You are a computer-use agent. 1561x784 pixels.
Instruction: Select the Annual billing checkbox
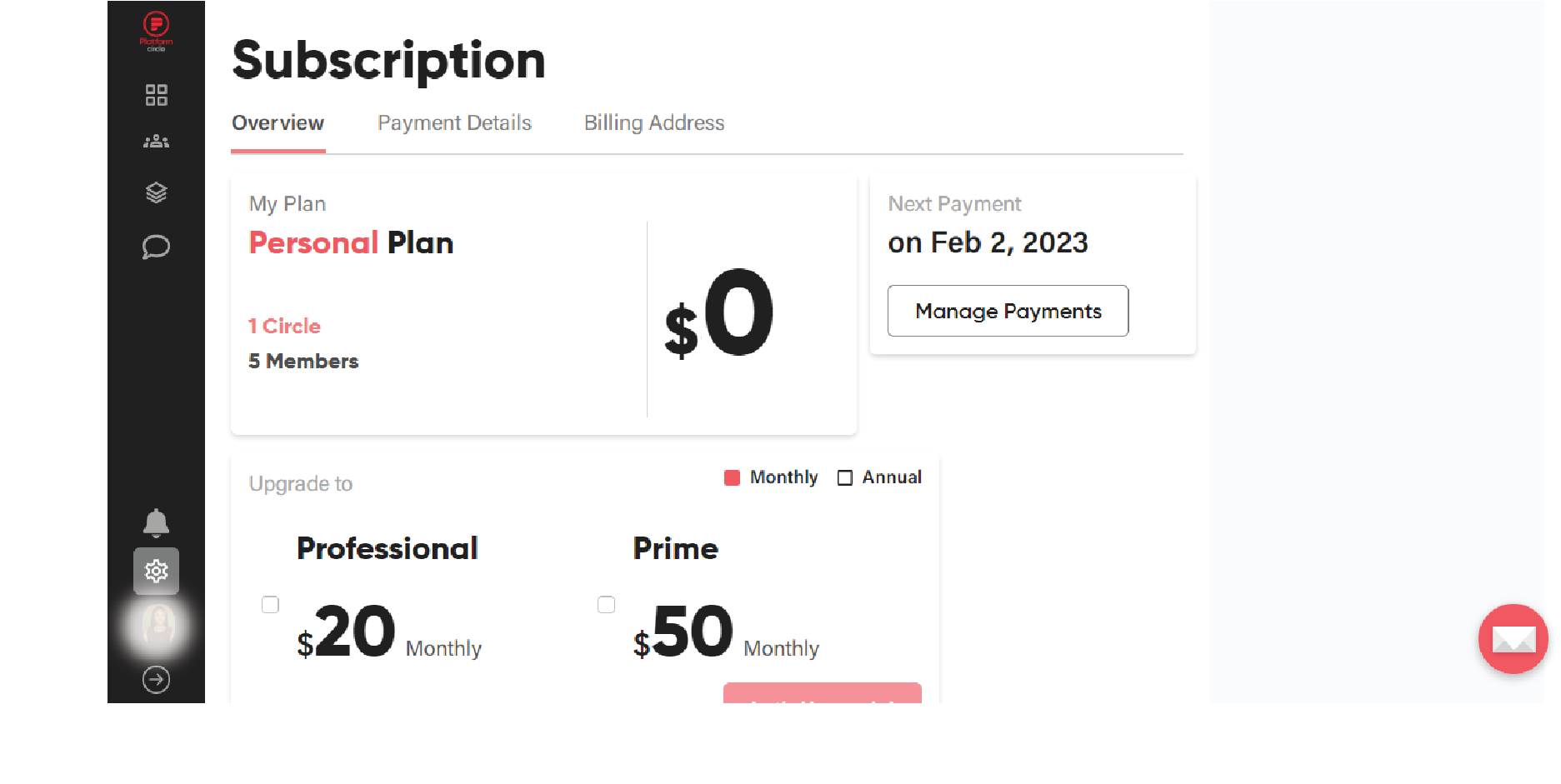pos(845,477)
